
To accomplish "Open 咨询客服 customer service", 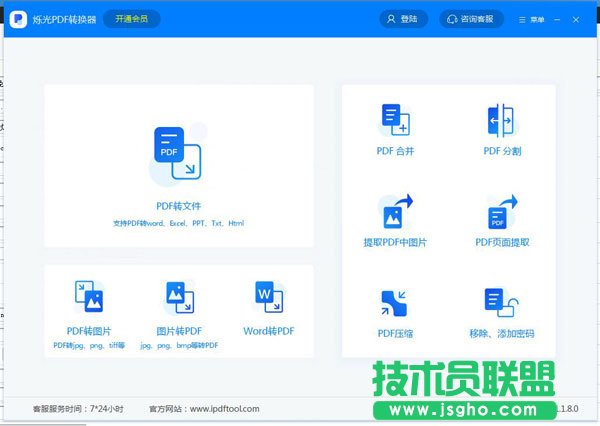I will [x=471, y=19].
